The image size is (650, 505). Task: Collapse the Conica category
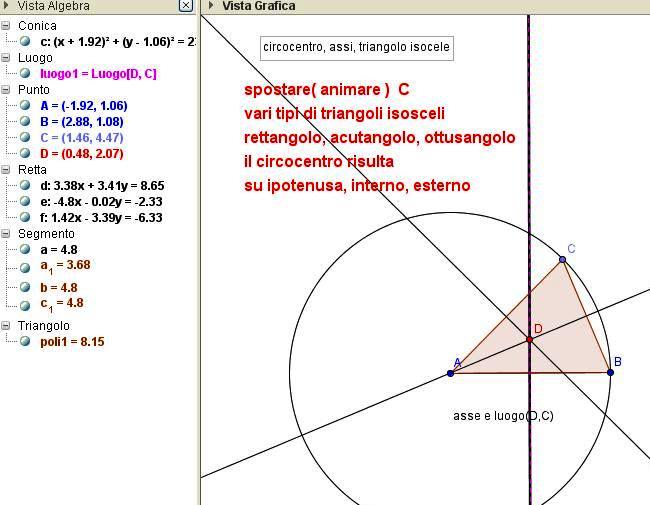point(5,26)
